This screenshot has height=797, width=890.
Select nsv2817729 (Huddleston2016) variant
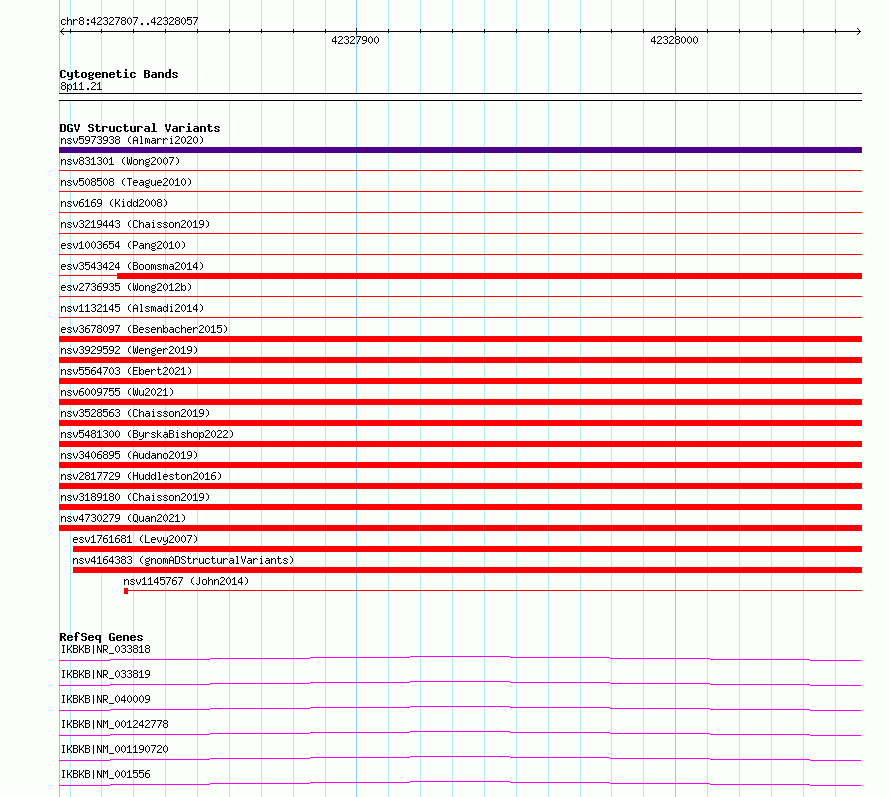141,476
